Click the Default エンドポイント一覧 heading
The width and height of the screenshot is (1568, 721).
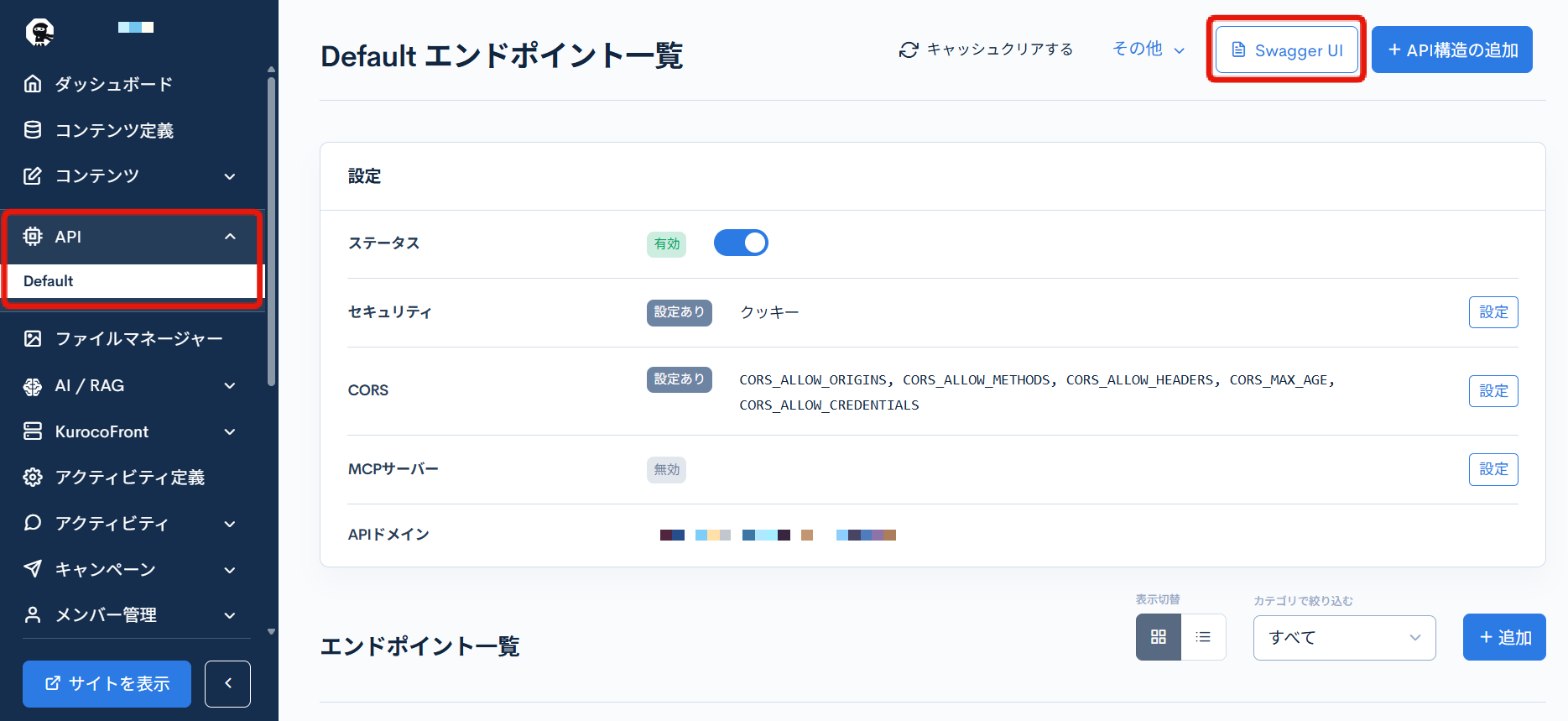(502, 56)
